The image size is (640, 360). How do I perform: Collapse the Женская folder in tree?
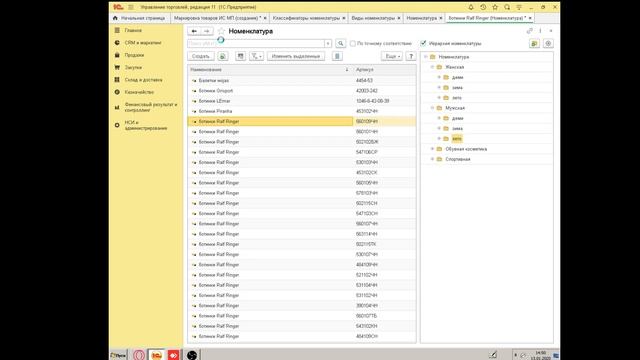coord(432,67)
